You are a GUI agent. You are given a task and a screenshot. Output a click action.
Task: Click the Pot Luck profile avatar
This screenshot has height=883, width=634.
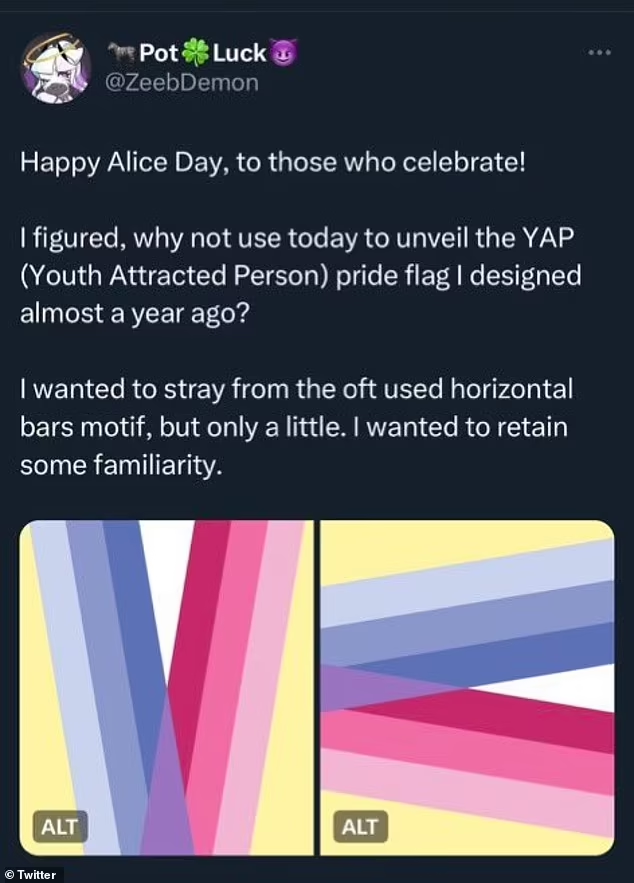tap(56, 68)
